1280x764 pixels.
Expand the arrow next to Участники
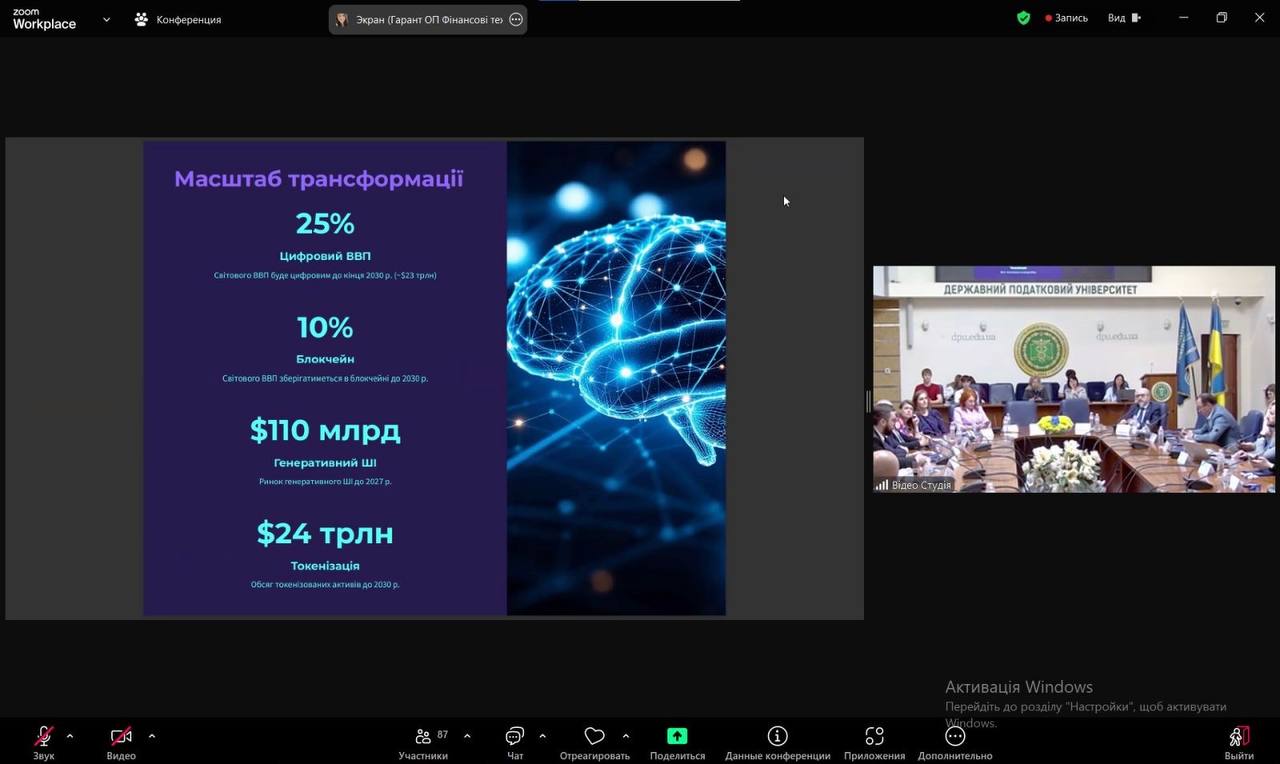point(467,736)
